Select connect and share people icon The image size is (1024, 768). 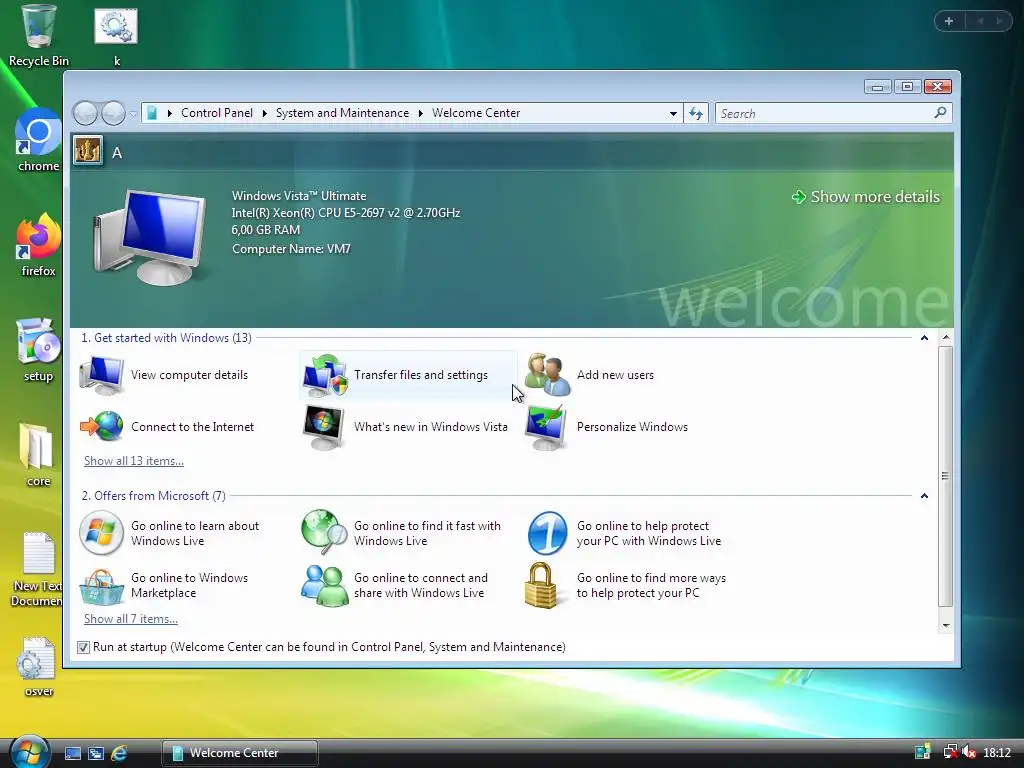point(325,585)
